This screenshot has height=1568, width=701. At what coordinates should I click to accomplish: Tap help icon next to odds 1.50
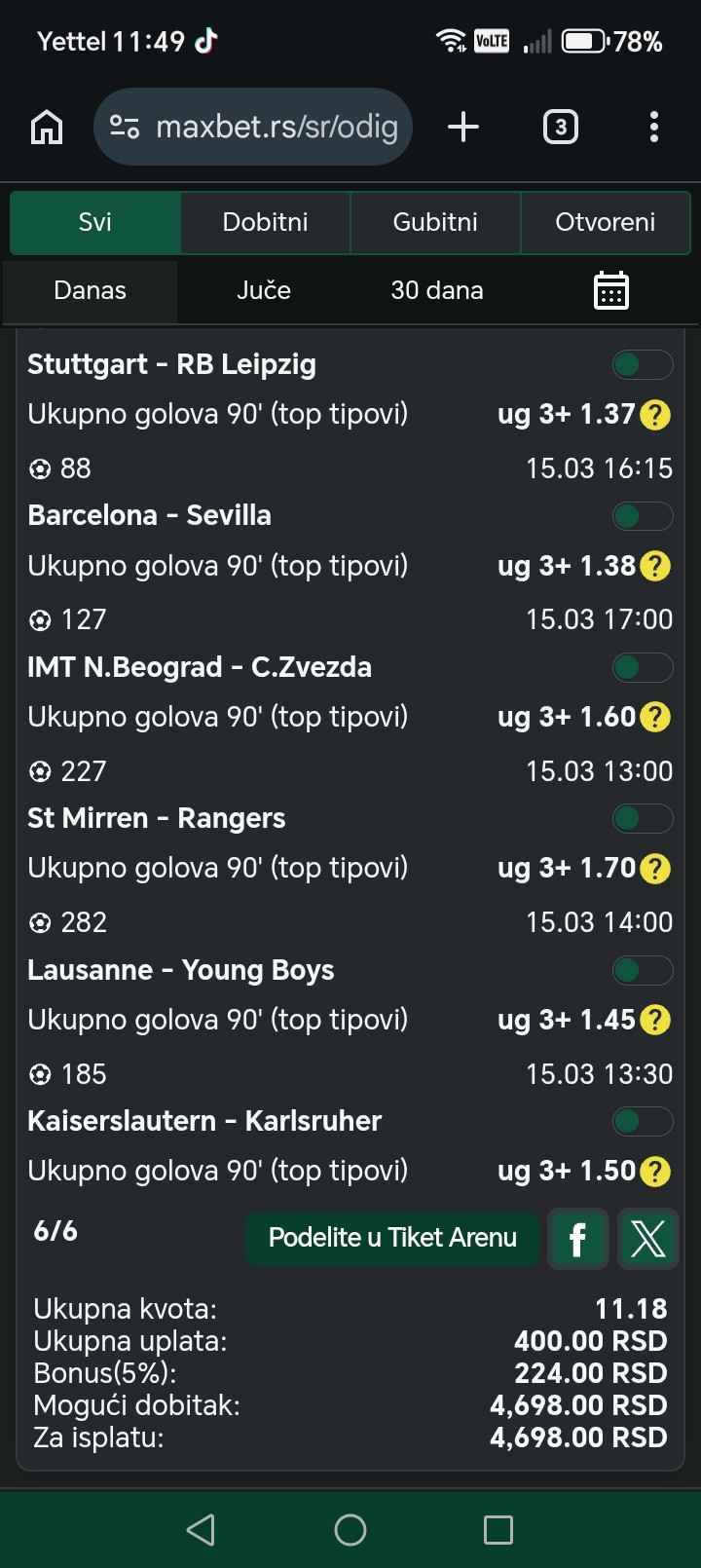pyautogui.click(x=655, y=1171)
